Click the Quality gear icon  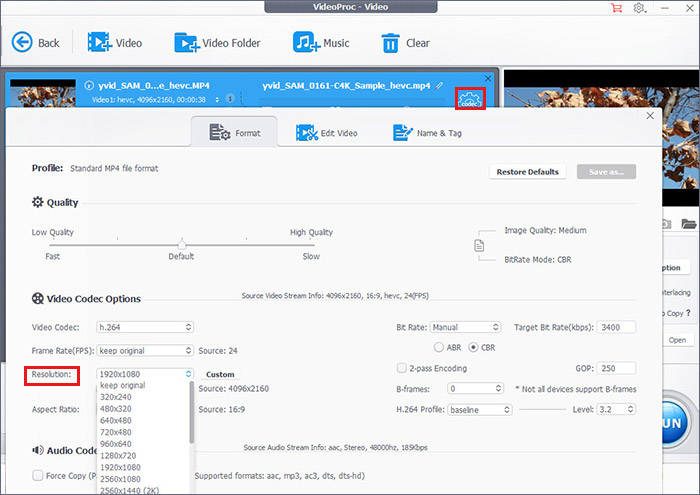point(38,202)
